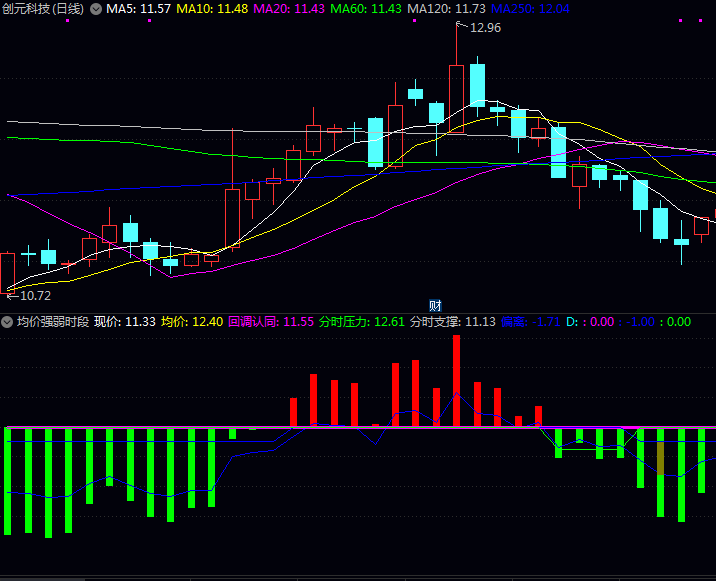Image resolution: width=716 pixels, height=581 pixels.
Task: Click the 财 financial info marker
Action: [435, 306]
